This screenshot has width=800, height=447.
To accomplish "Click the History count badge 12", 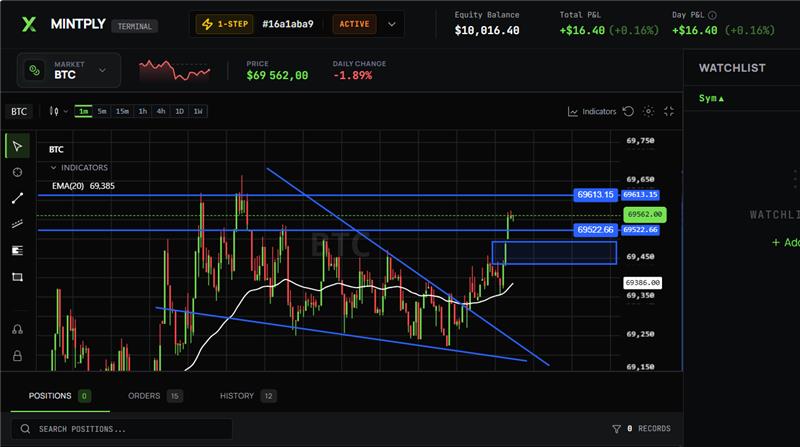I will click(268, 396).
